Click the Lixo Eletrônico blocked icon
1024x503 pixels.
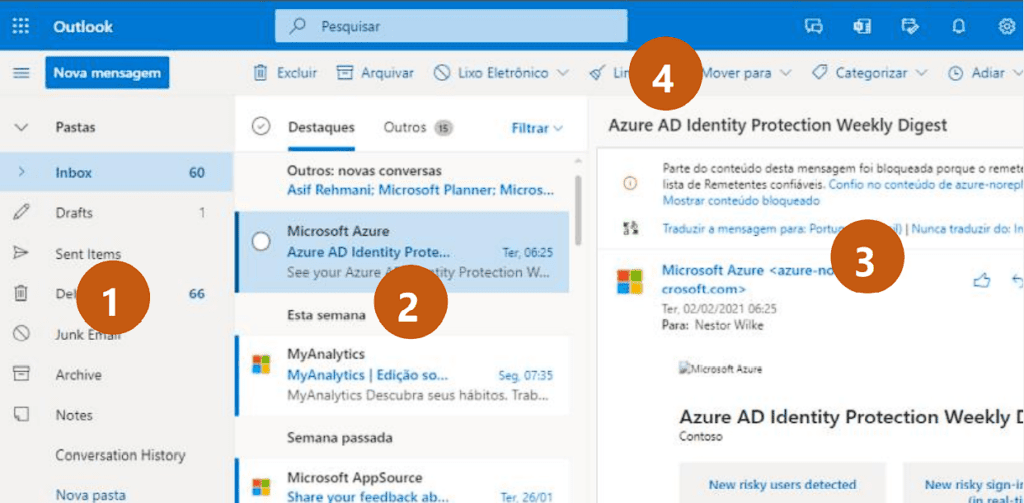point(442,73)
